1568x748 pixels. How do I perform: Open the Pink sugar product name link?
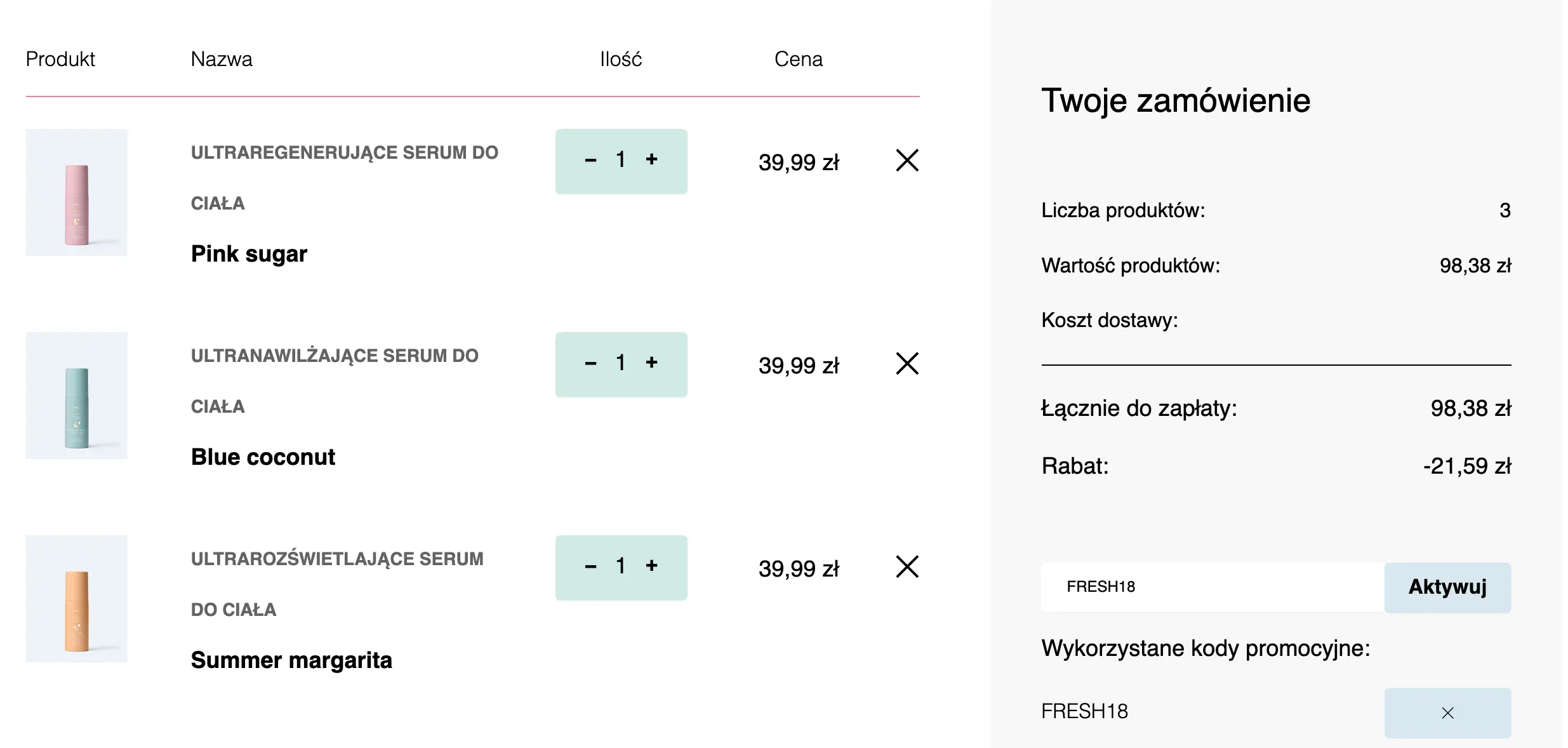click(249, 254)
